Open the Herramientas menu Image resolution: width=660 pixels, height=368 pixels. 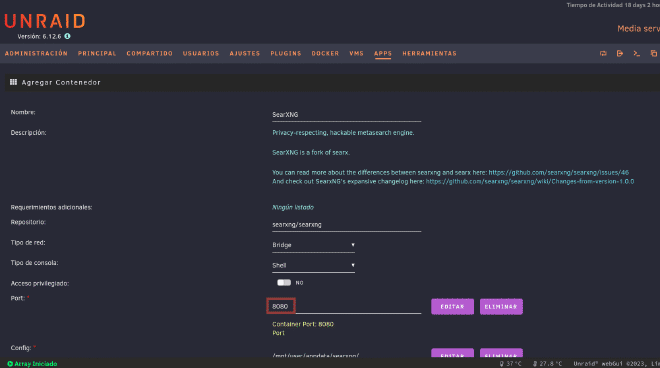pos(429,53)
